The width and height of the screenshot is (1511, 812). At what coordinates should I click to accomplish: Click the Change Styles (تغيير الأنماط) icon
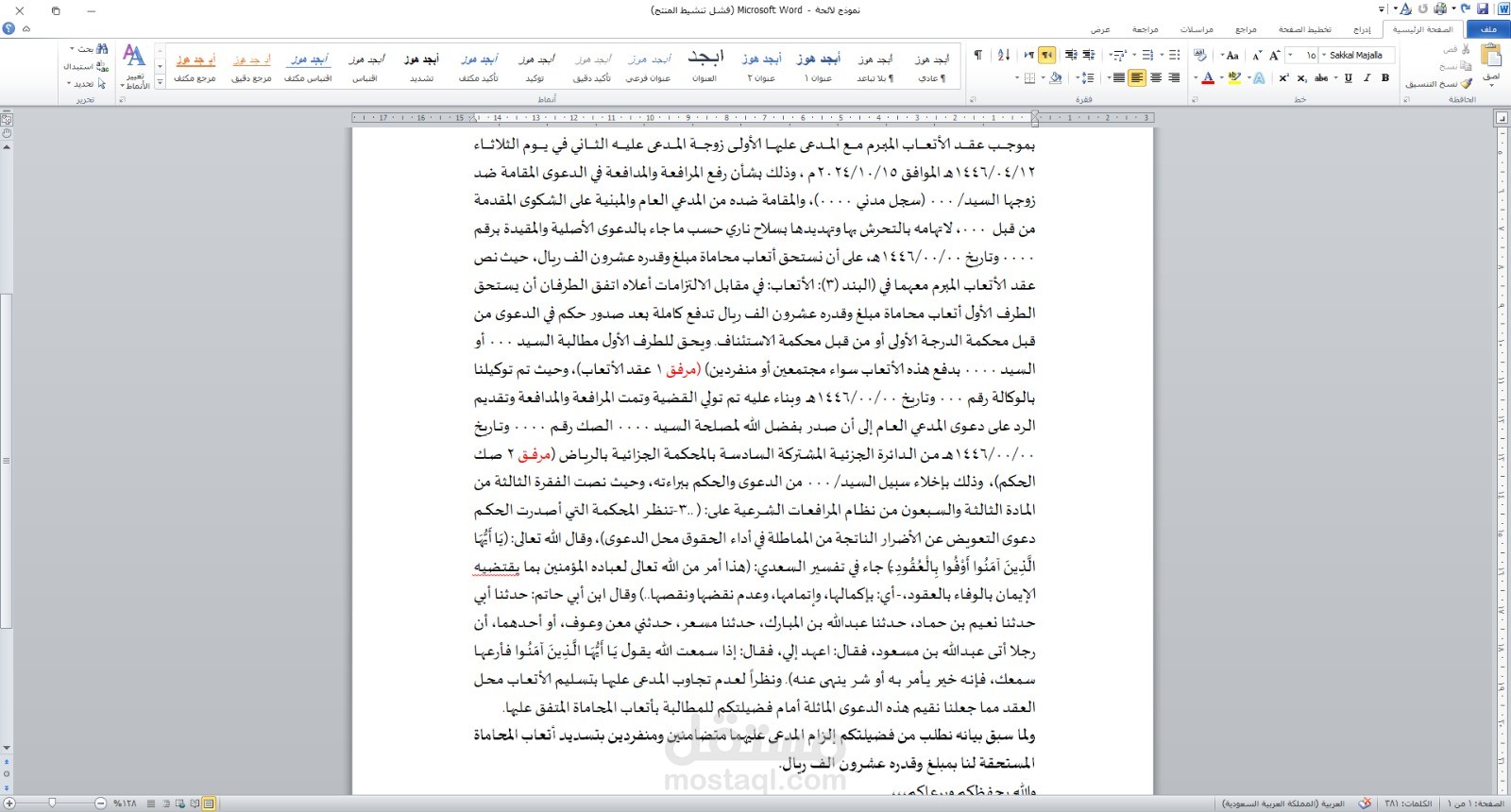click(x=134, y=64)
